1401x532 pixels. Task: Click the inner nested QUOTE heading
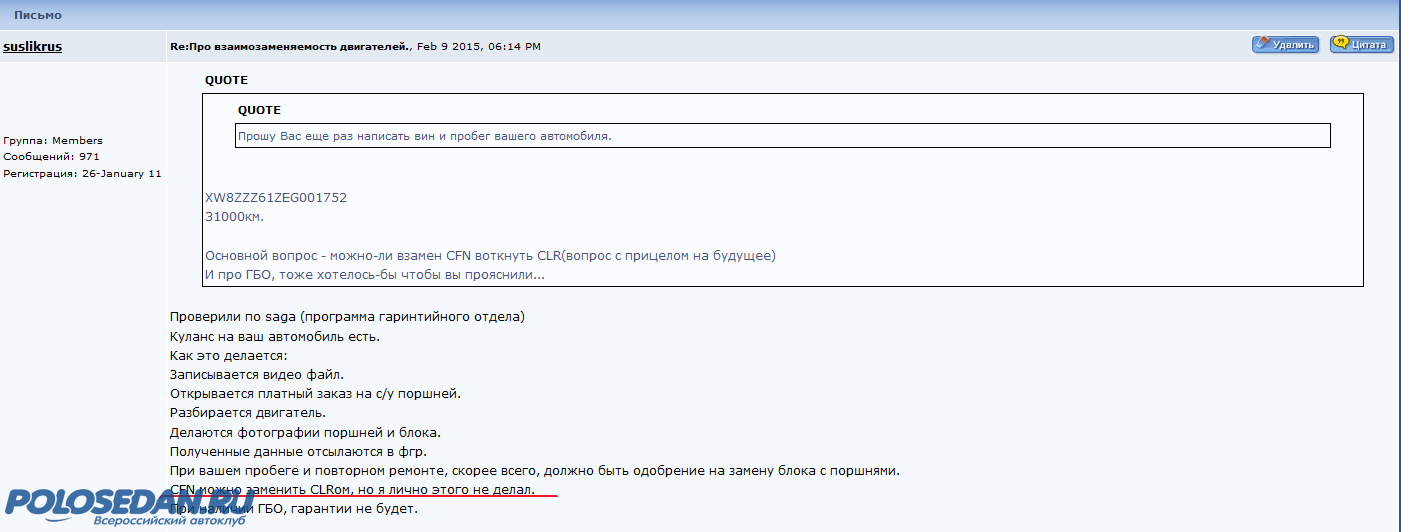click(x=259, y=110)
